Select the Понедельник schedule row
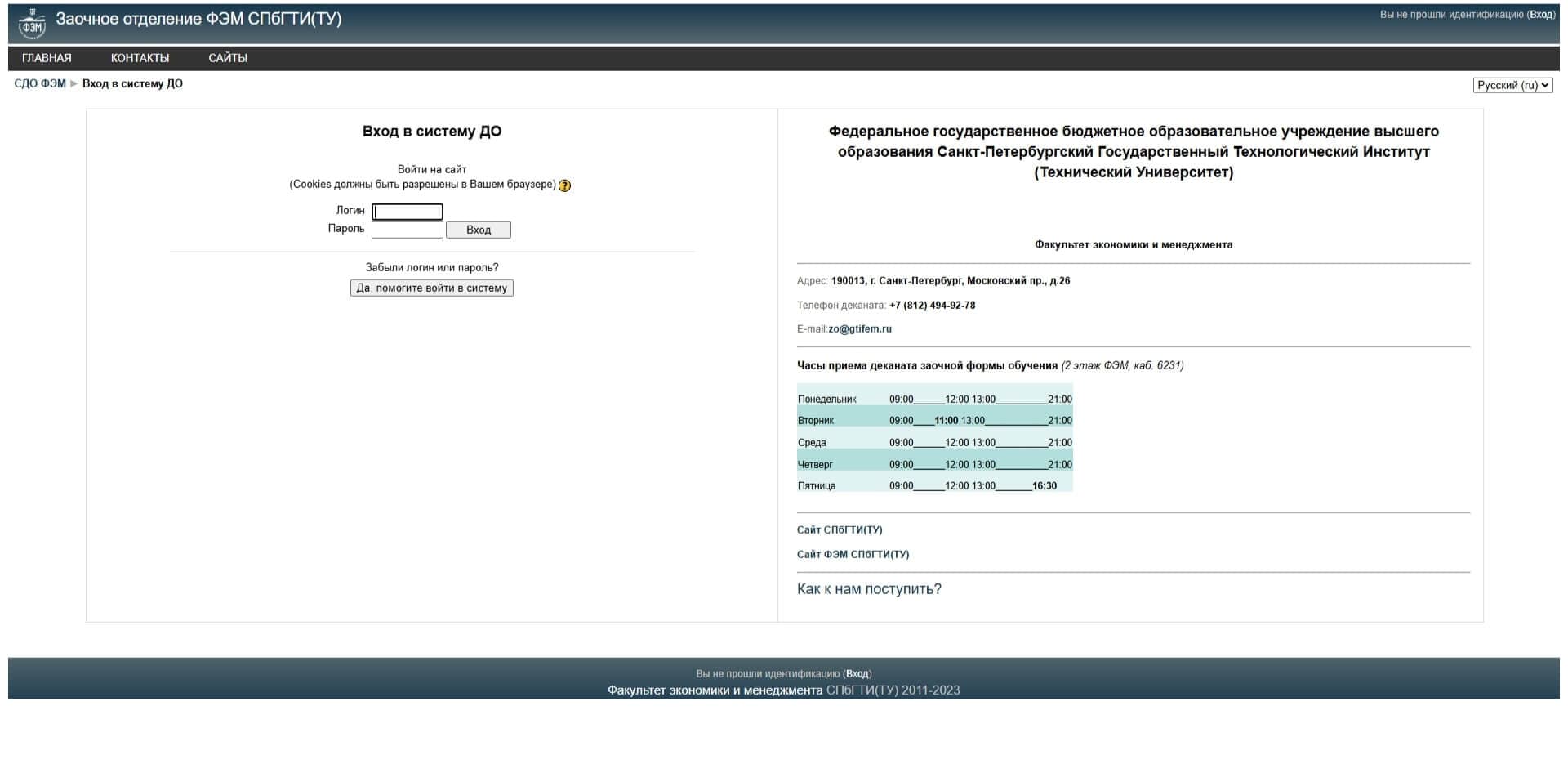The width and height of the screenshot is (1568, 773). [x=935, y=396]
